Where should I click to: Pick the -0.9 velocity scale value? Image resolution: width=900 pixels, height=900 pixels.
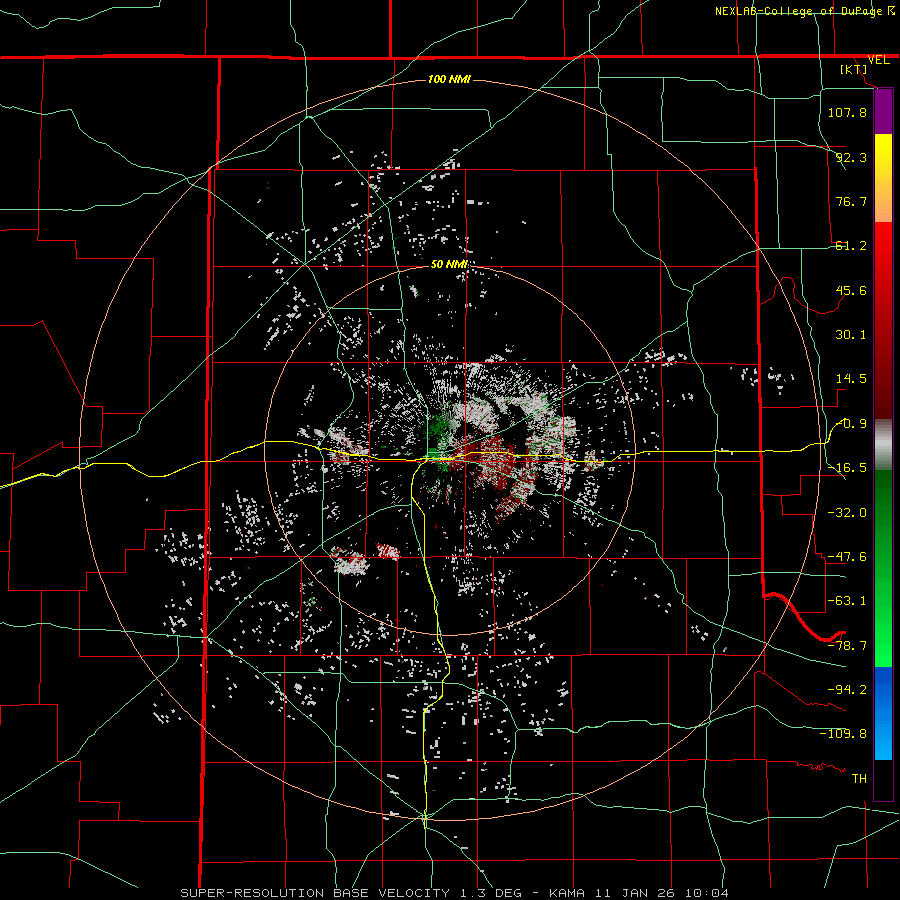tap(851, 424)
